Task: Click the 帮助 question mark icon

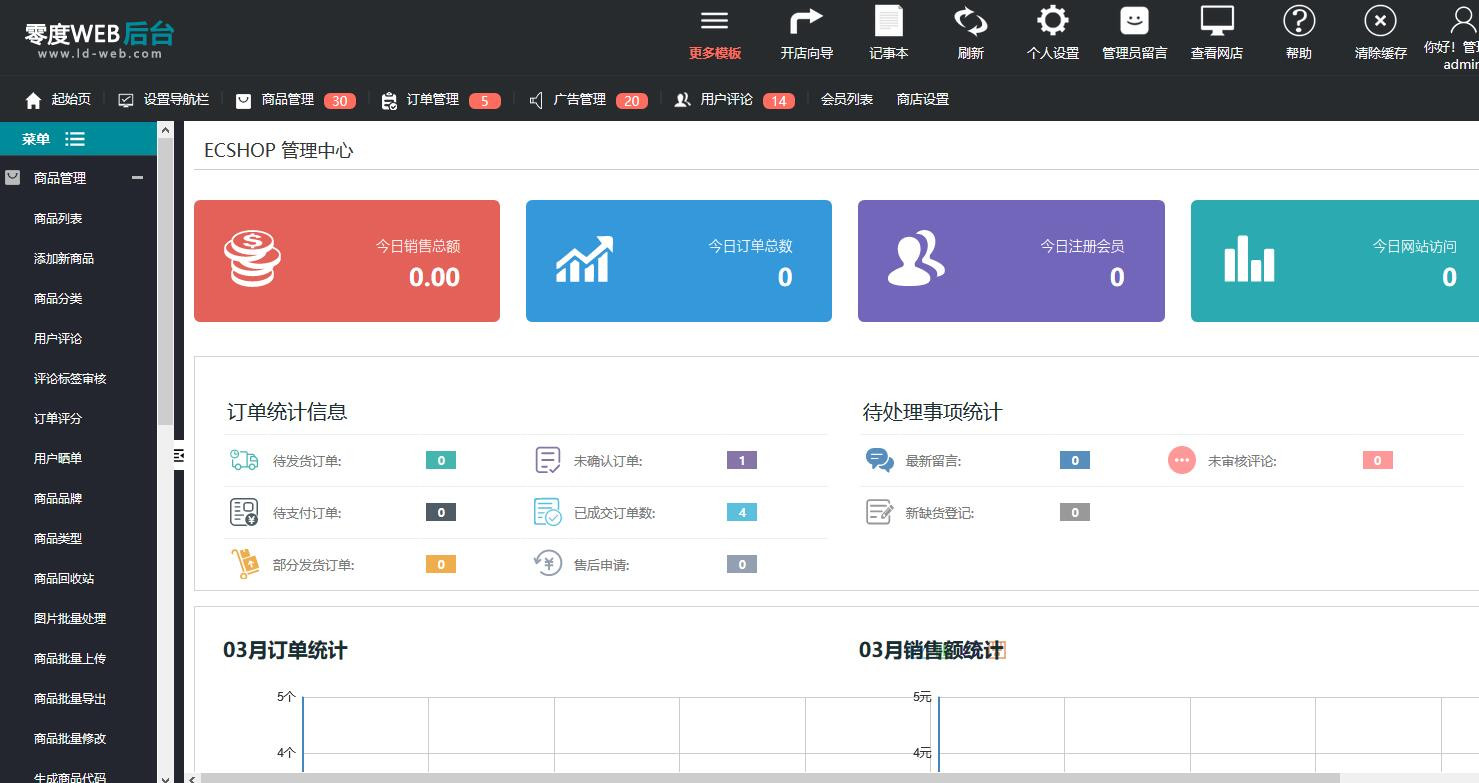Action: (1298, 21)
